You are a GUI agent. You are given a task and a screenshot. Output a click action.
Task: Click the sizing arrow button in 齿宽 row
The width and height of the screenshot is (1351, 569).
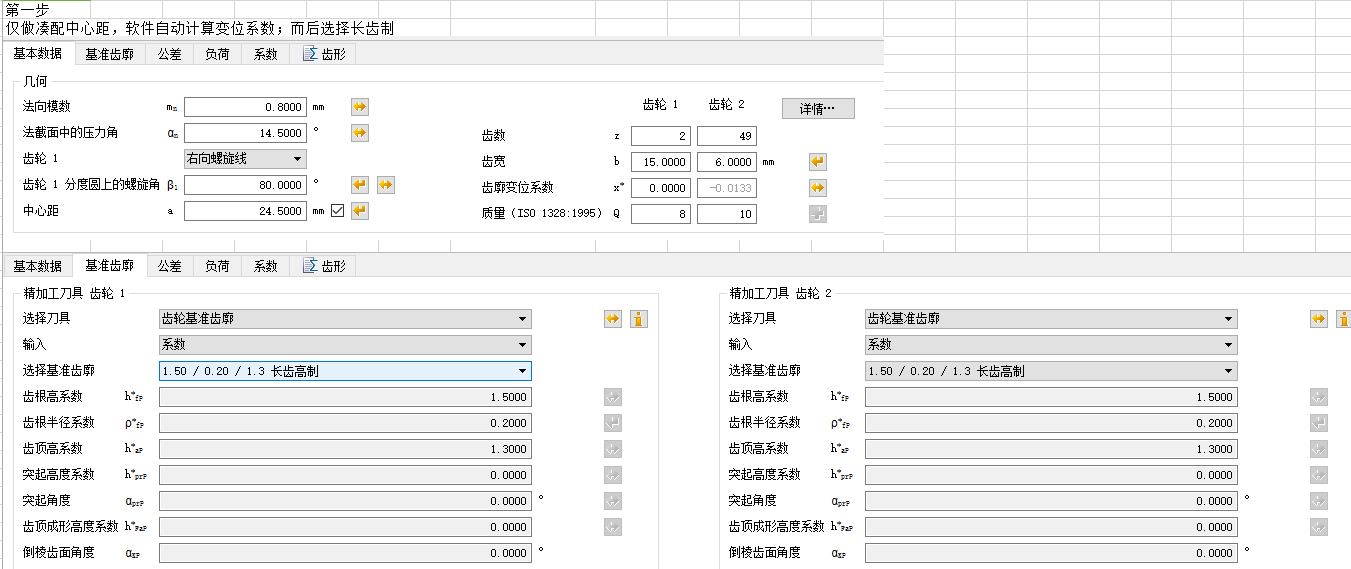817,162
